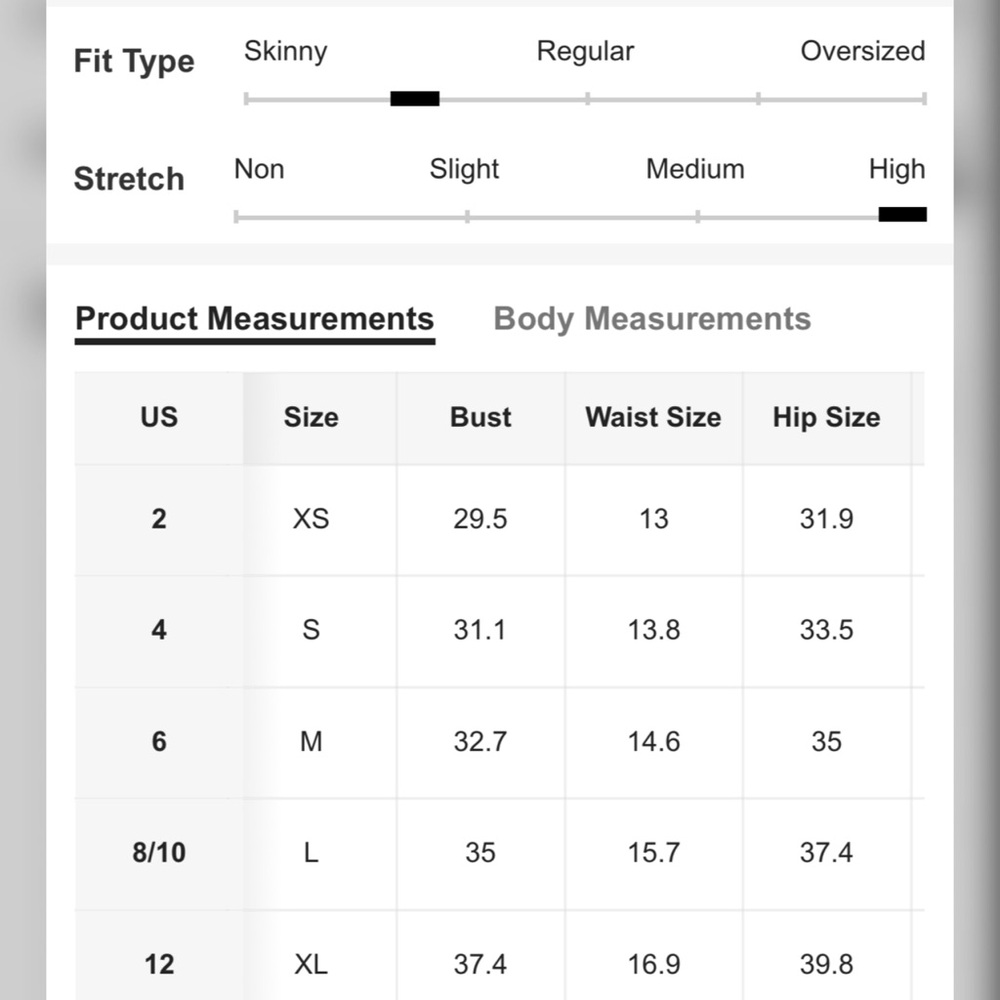Click the Regular fit label
Viewport: 1000px width, 1000px height.
coord(585,52)
